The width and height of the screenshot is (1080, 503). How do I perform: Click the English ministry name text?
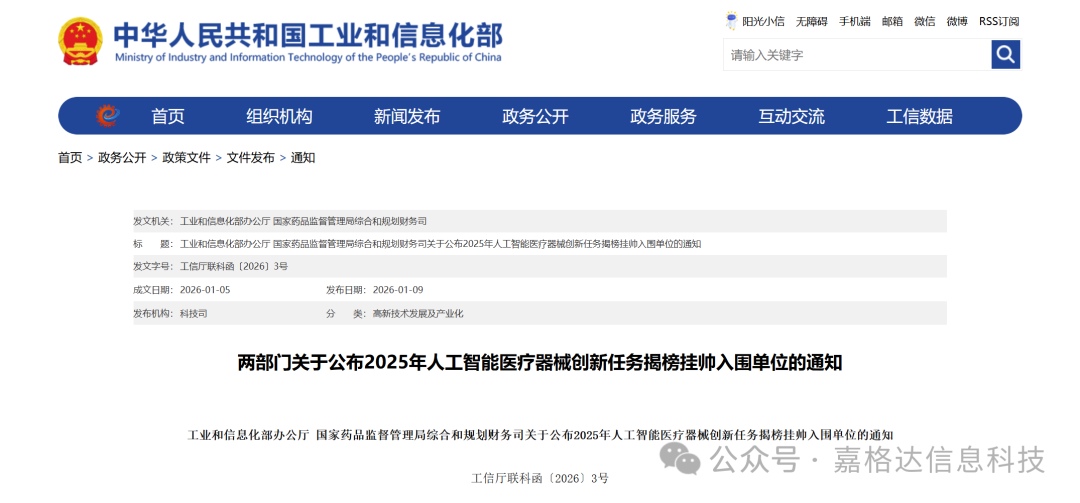click(x=308, y=57)
